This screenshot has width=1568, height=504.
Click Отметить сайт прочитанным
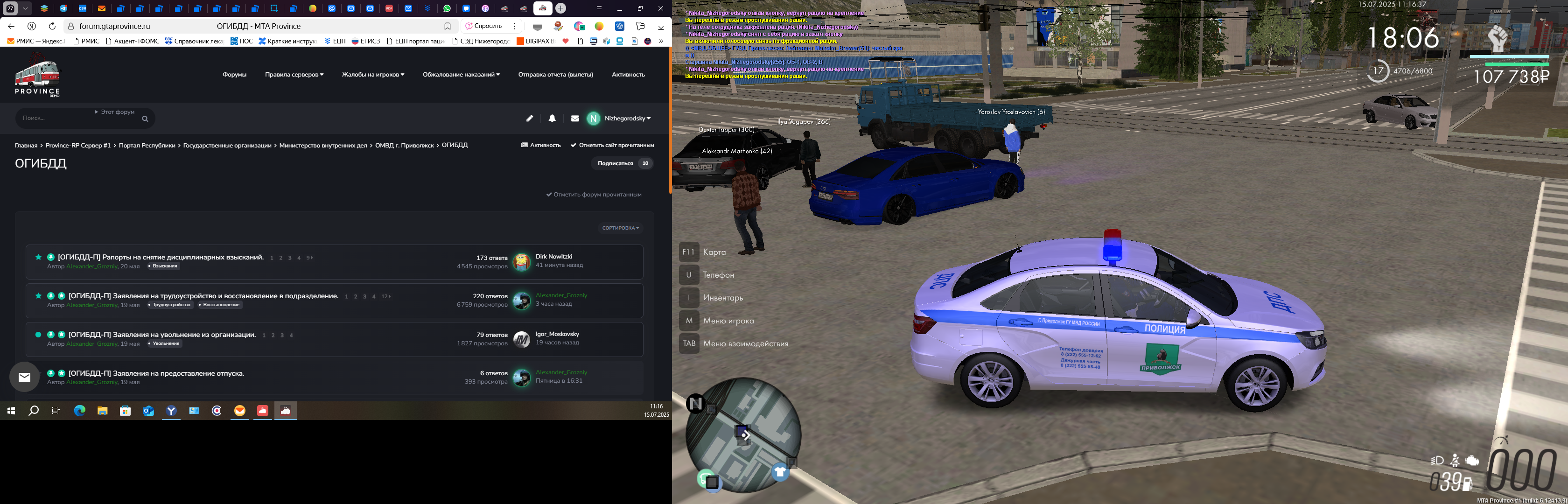(612, 145)
